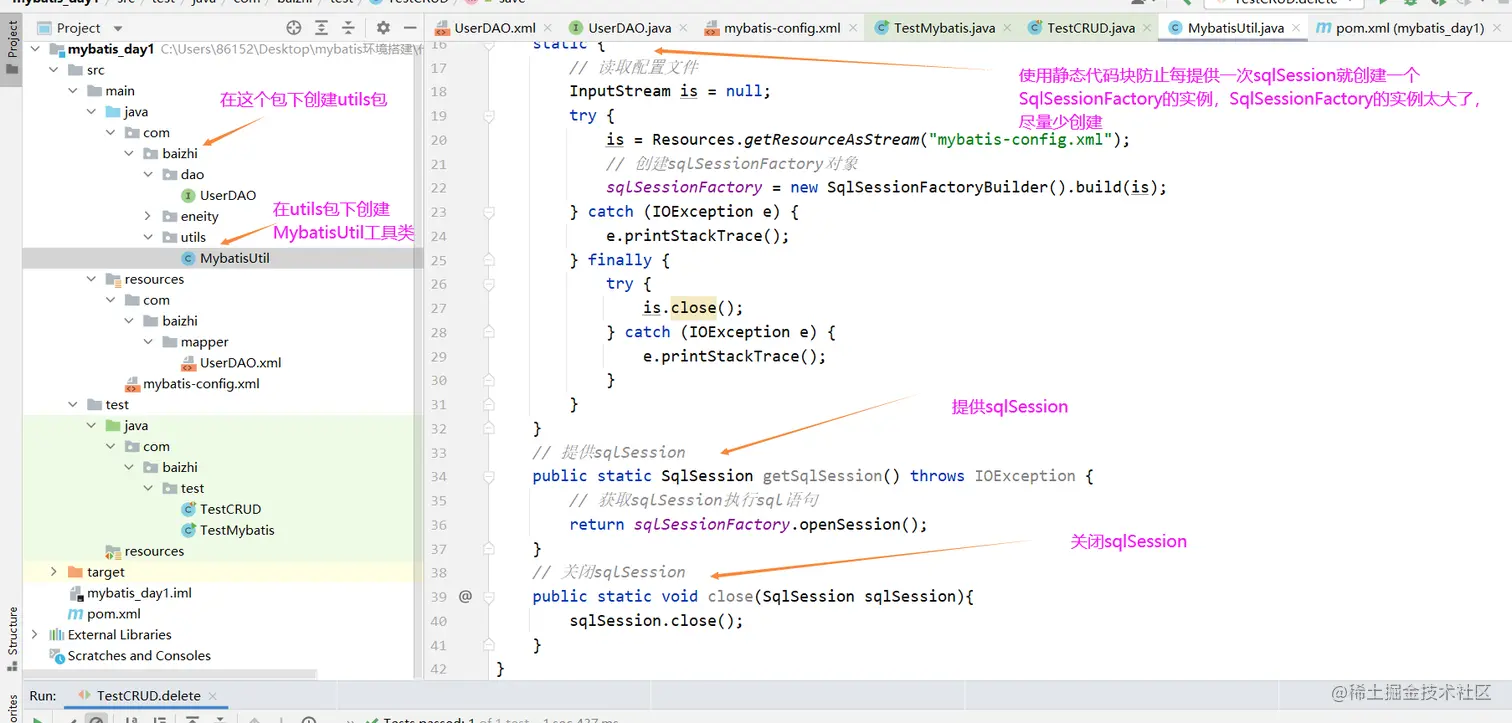Close the TestCRUD.delete run tab

point(213,696)
